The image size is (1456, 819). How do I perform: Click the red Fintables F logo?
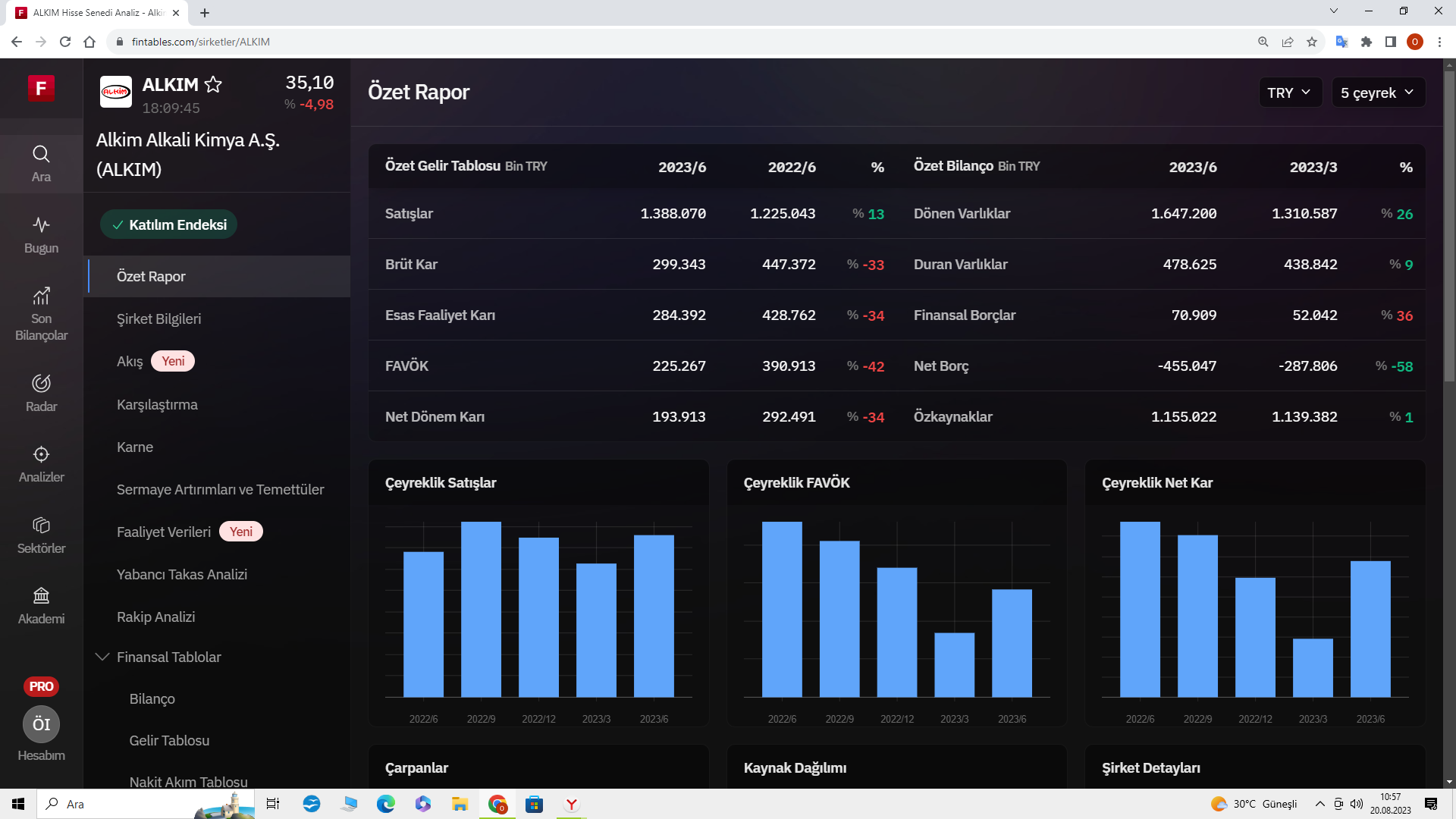[41, 88]
